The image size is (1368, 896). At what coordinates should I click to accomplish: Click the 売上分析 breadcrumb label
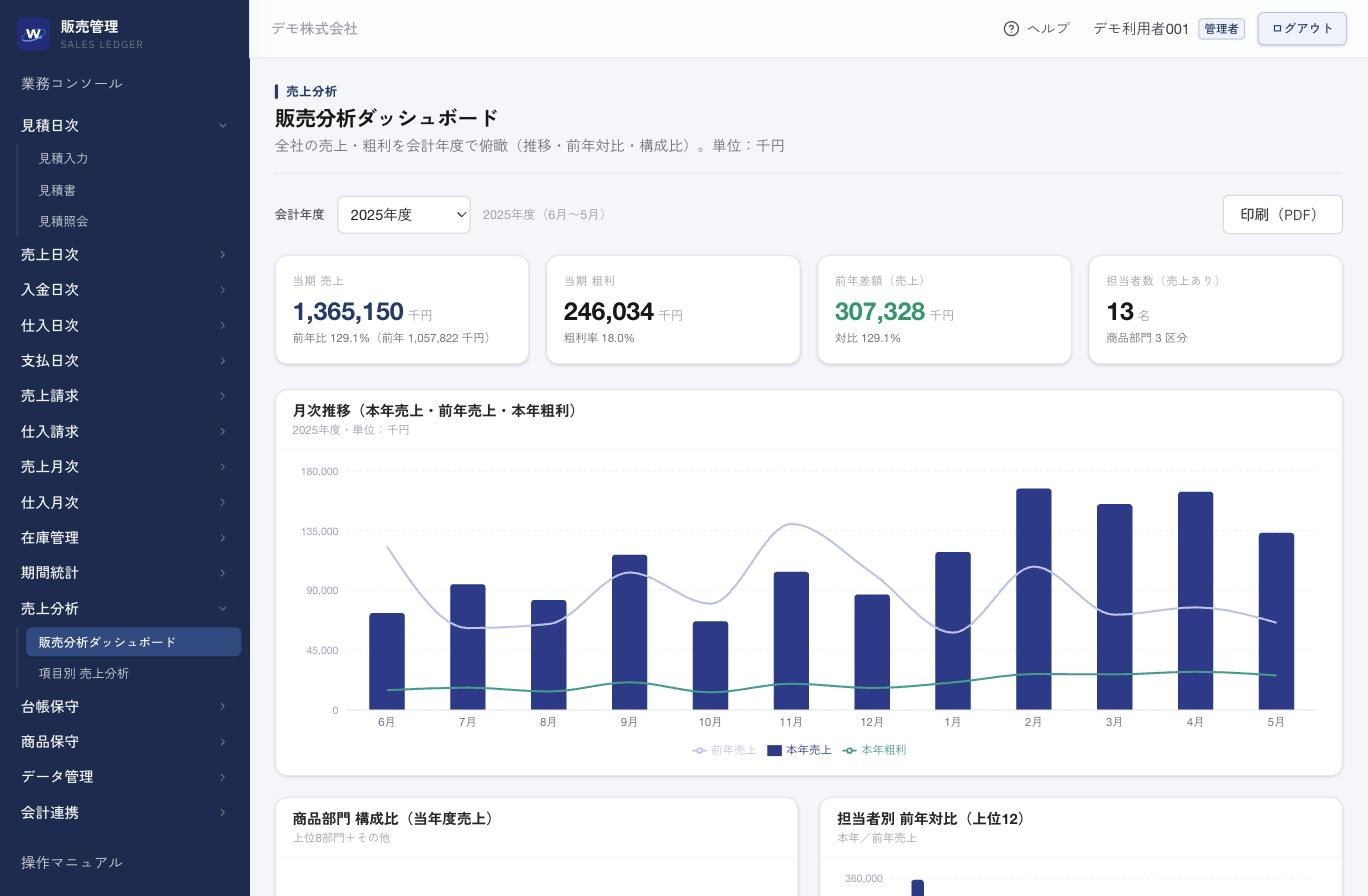(311, 91)
